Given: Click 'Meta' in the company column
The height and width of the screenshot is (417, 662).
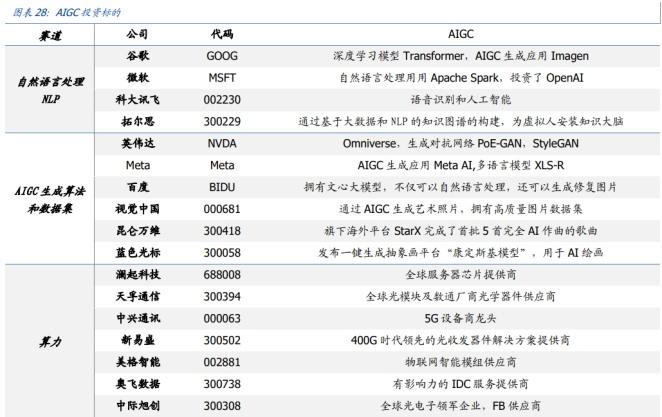Looking at the screenshot, I should coord(138,165).
